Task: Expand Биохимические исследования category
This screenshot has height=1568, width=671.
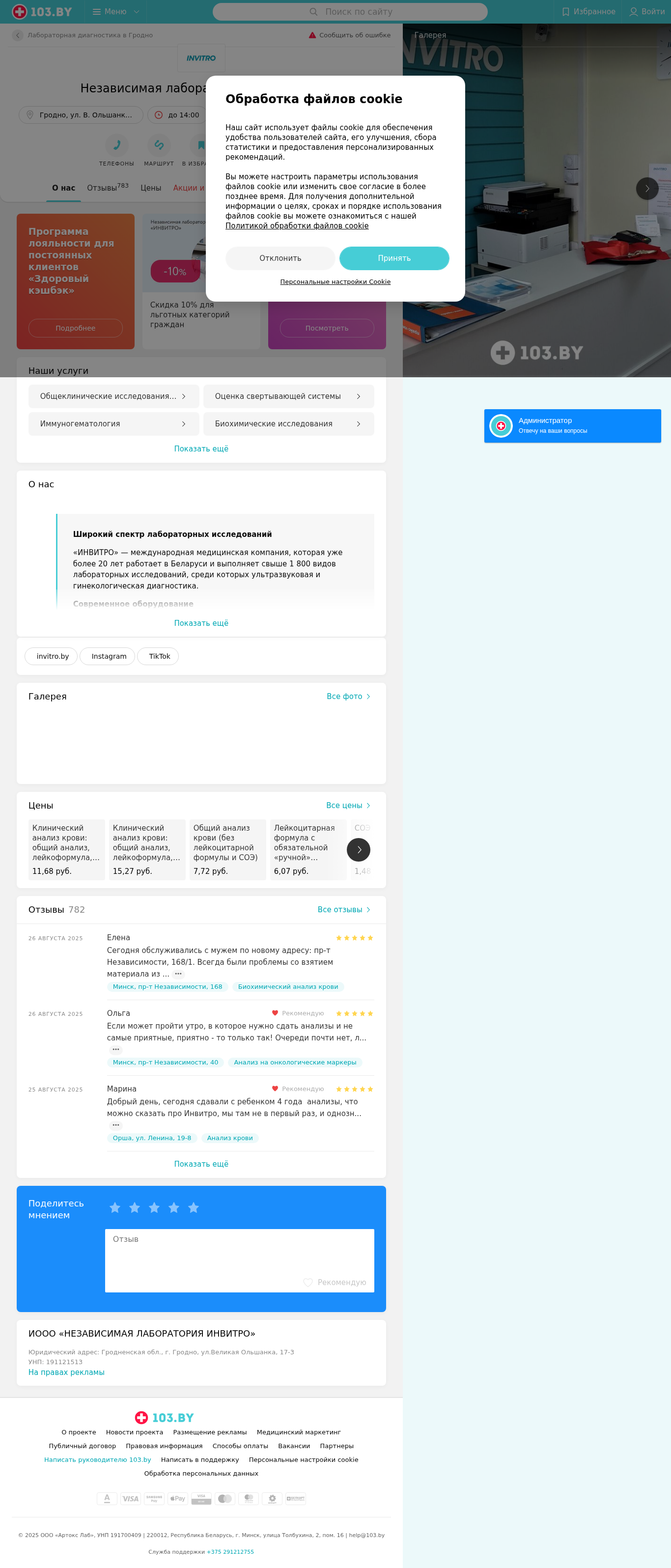Action: [x=289, y=423]
